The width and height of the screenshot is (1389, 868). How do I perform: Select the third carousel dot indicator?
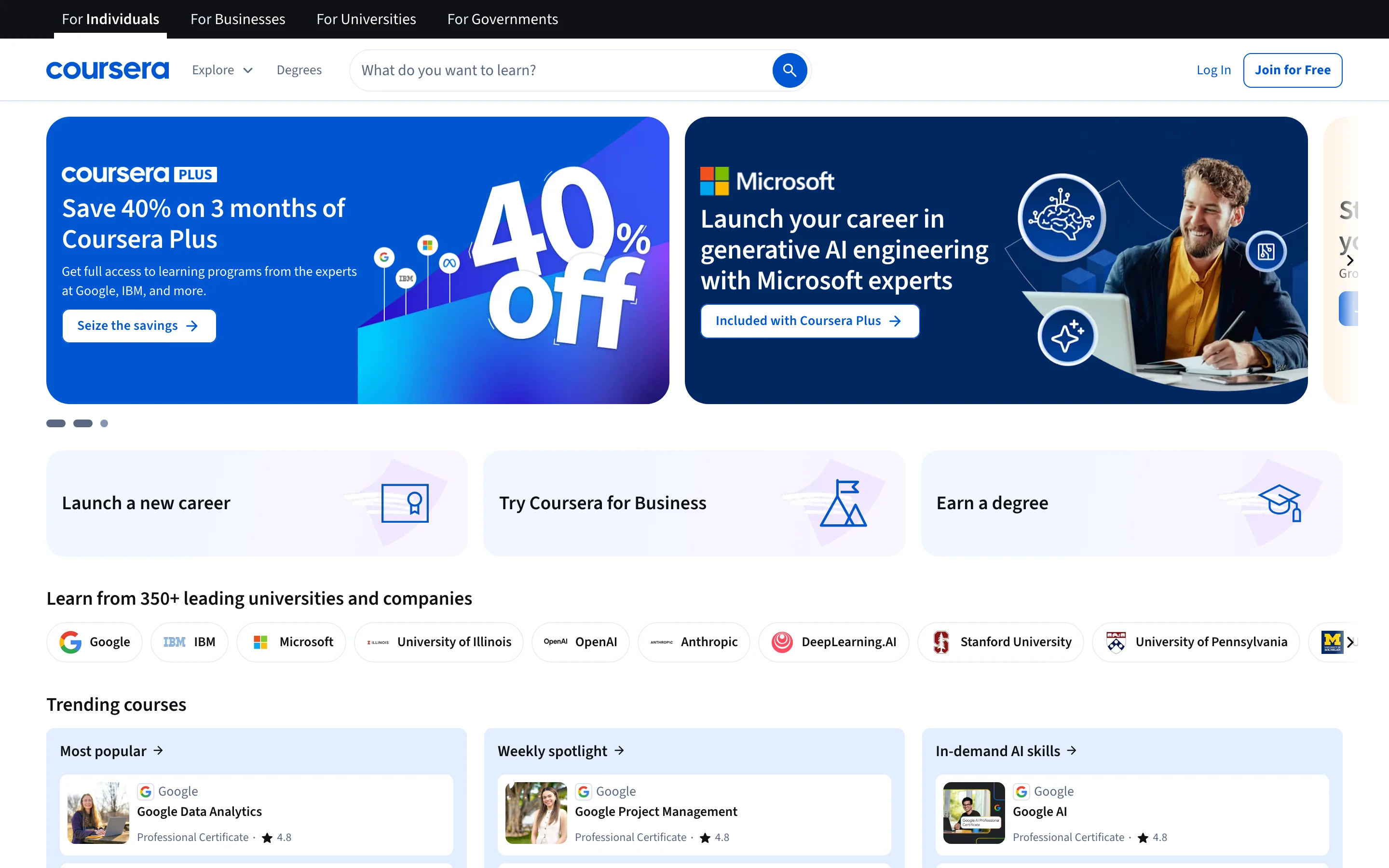click(104, 423)
